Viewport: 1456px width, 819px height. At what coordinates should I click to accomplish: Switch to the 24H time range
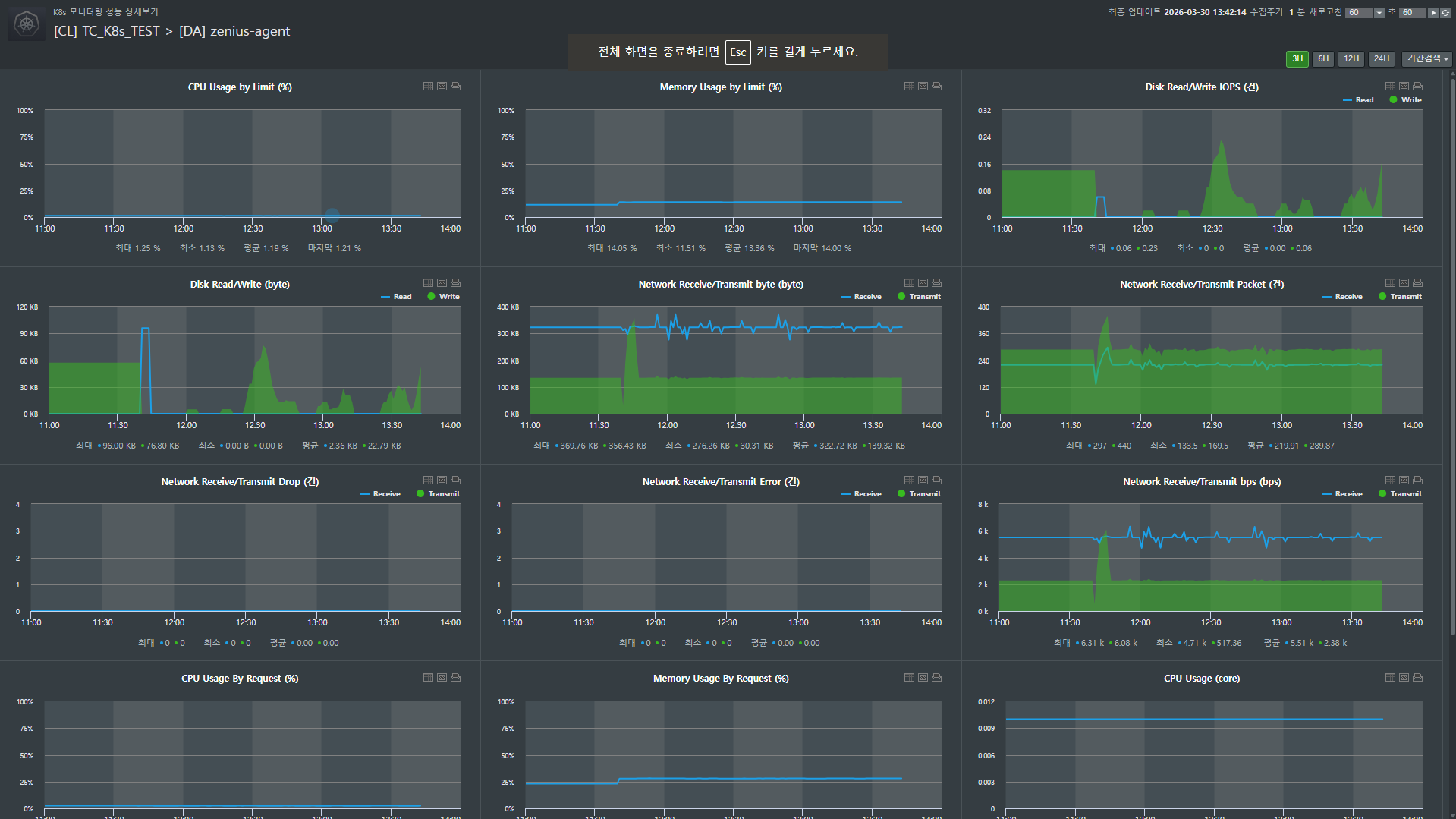(x=1382, y=59)
